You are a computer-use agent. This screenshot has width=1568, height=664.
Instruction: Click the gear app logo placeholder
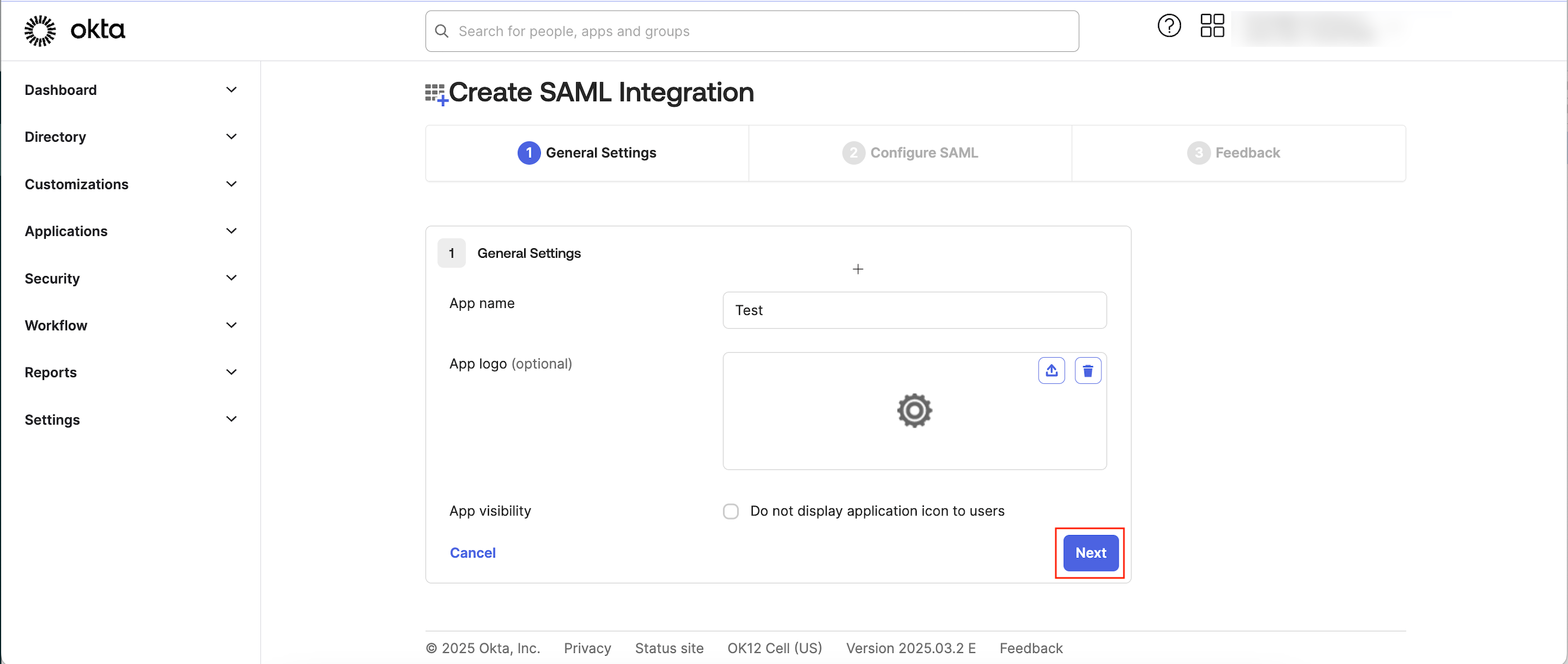pos(914,411)
